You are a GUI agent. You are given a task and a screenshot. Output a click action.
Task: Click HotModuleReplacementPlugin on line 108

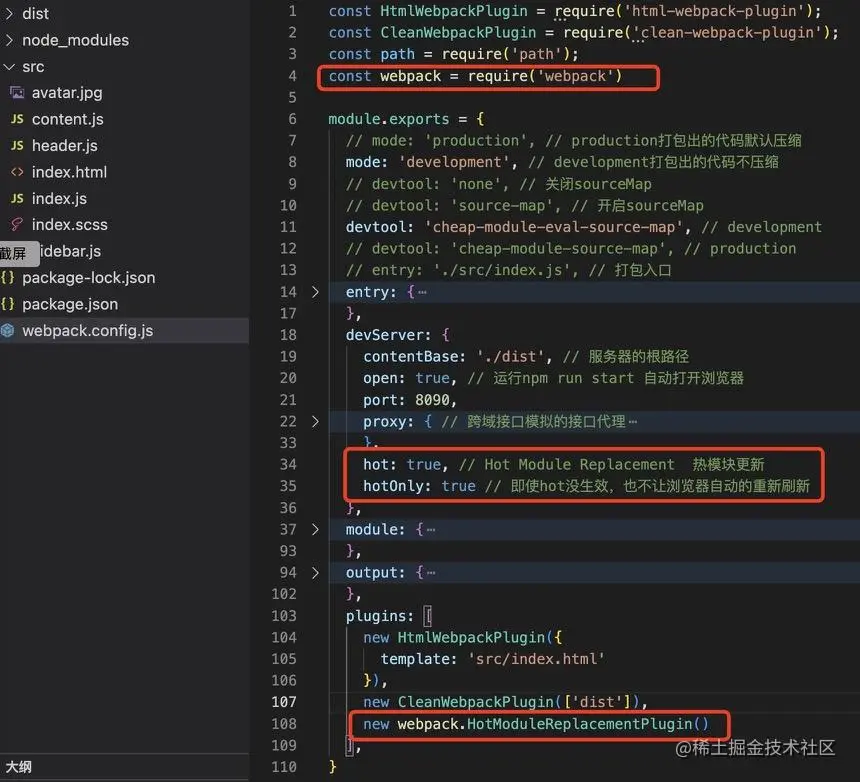[580, 724]
